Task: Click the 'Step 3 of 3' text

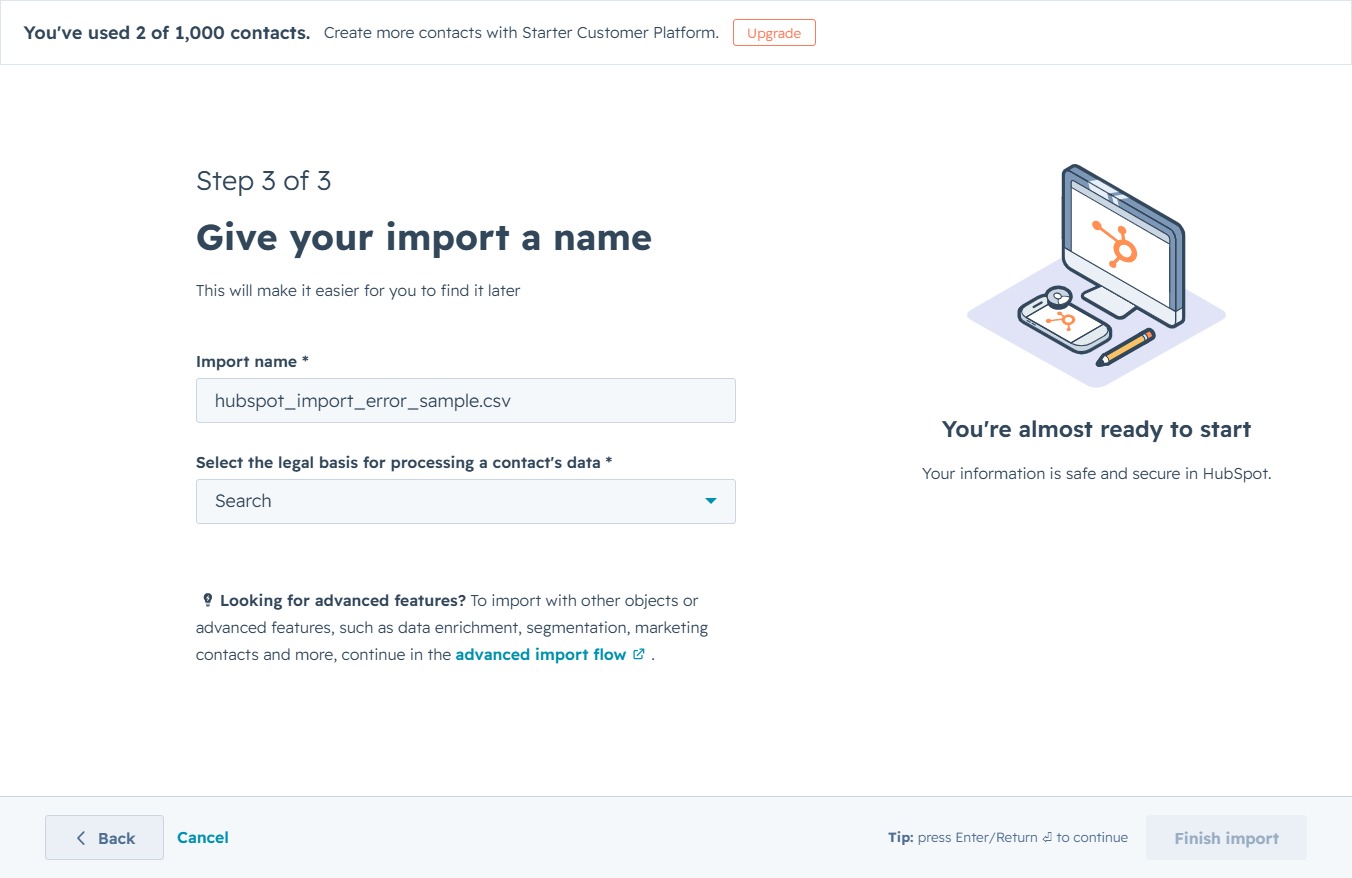Action: pos(264,181)
